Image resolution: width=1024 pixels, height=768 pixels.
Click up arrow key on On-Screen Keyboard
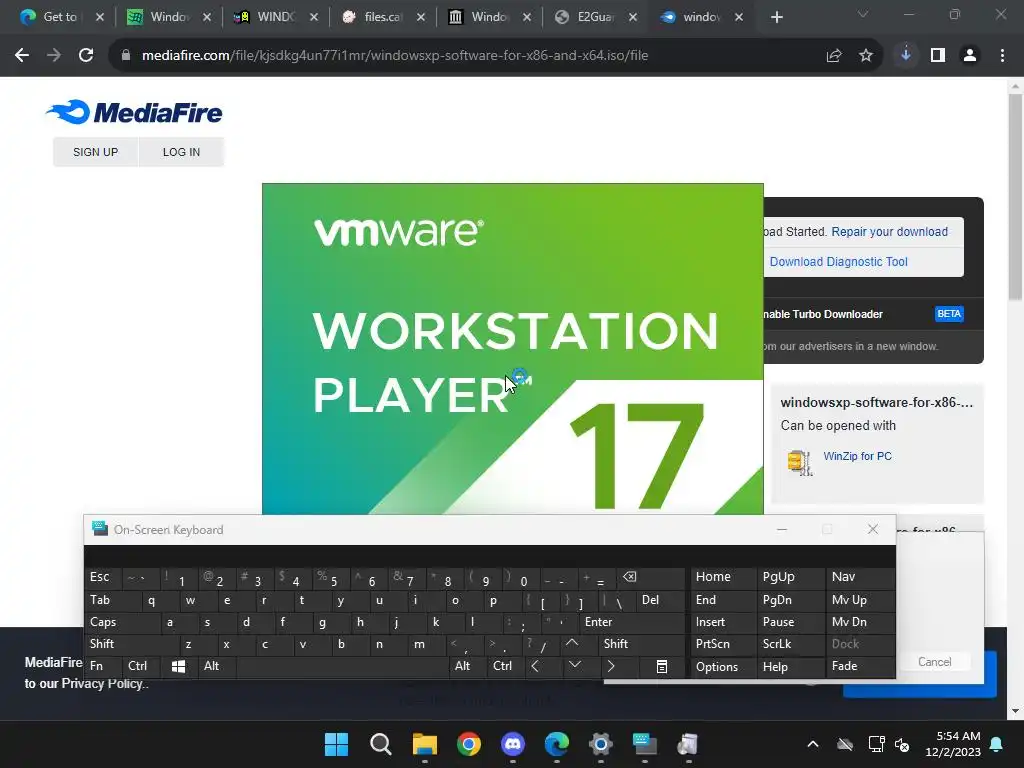click(x=572, y=643)
